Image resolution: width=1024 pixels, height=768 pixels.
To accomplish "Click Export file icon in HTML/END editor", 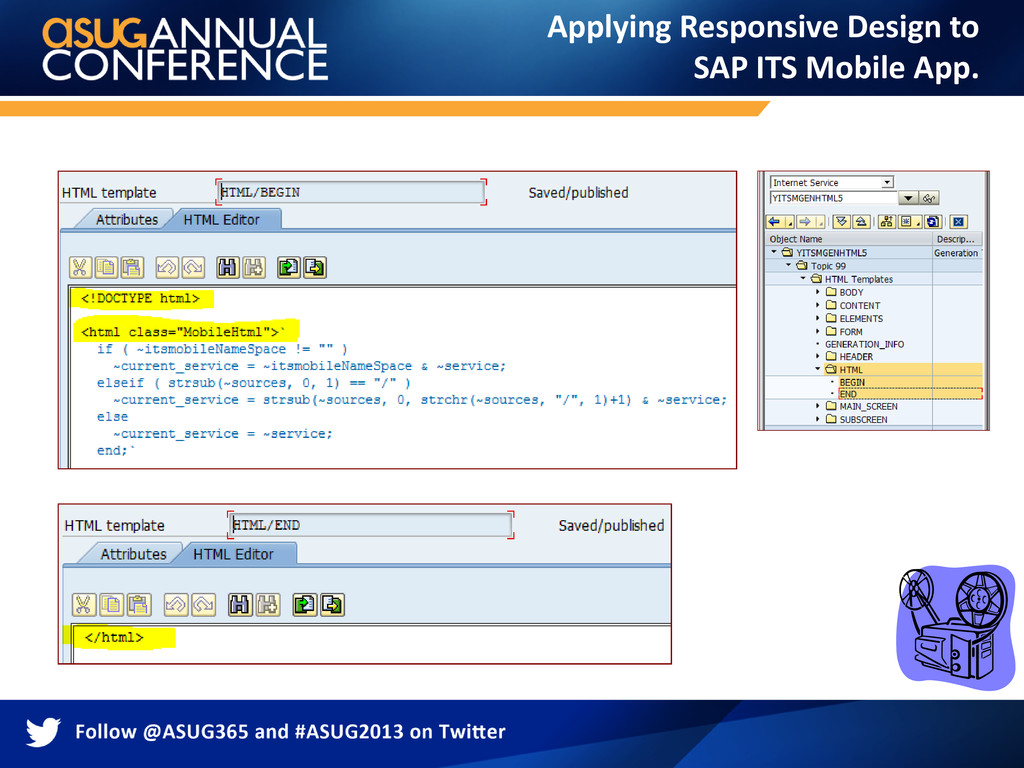I will 332,605.
